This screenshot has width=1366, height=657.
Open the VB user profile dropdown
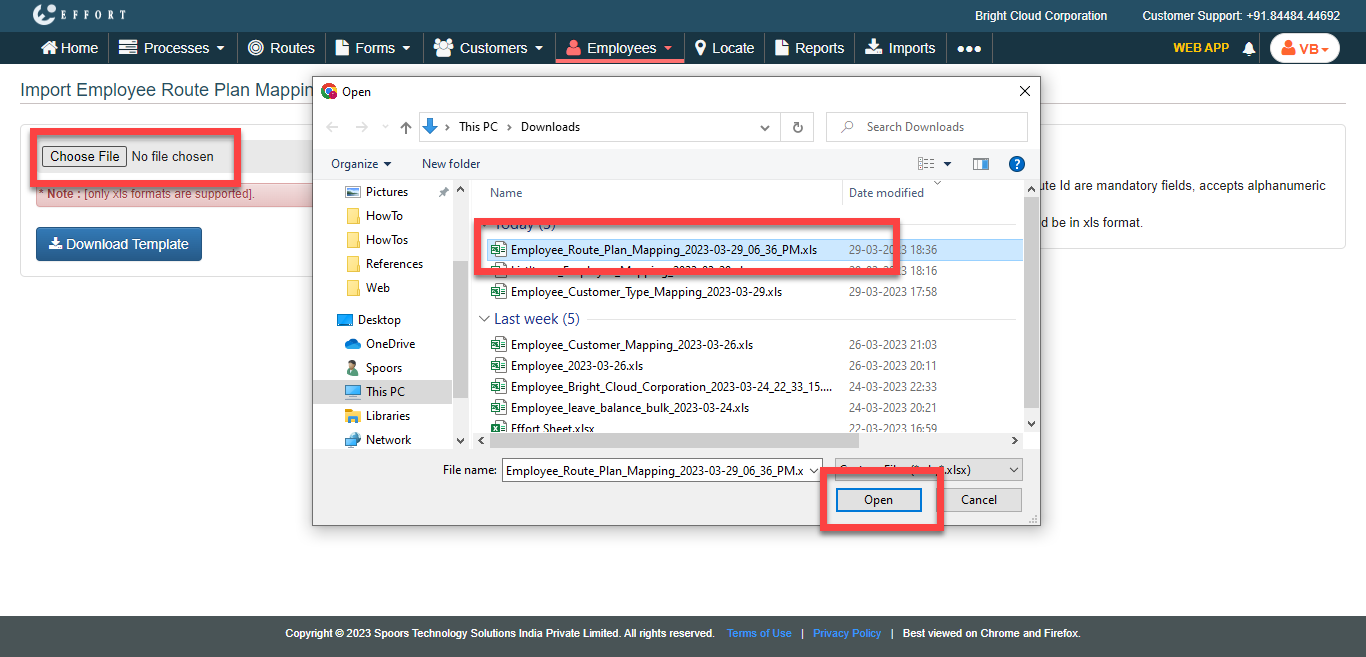pyautogui.click(x=1304, y=48)
